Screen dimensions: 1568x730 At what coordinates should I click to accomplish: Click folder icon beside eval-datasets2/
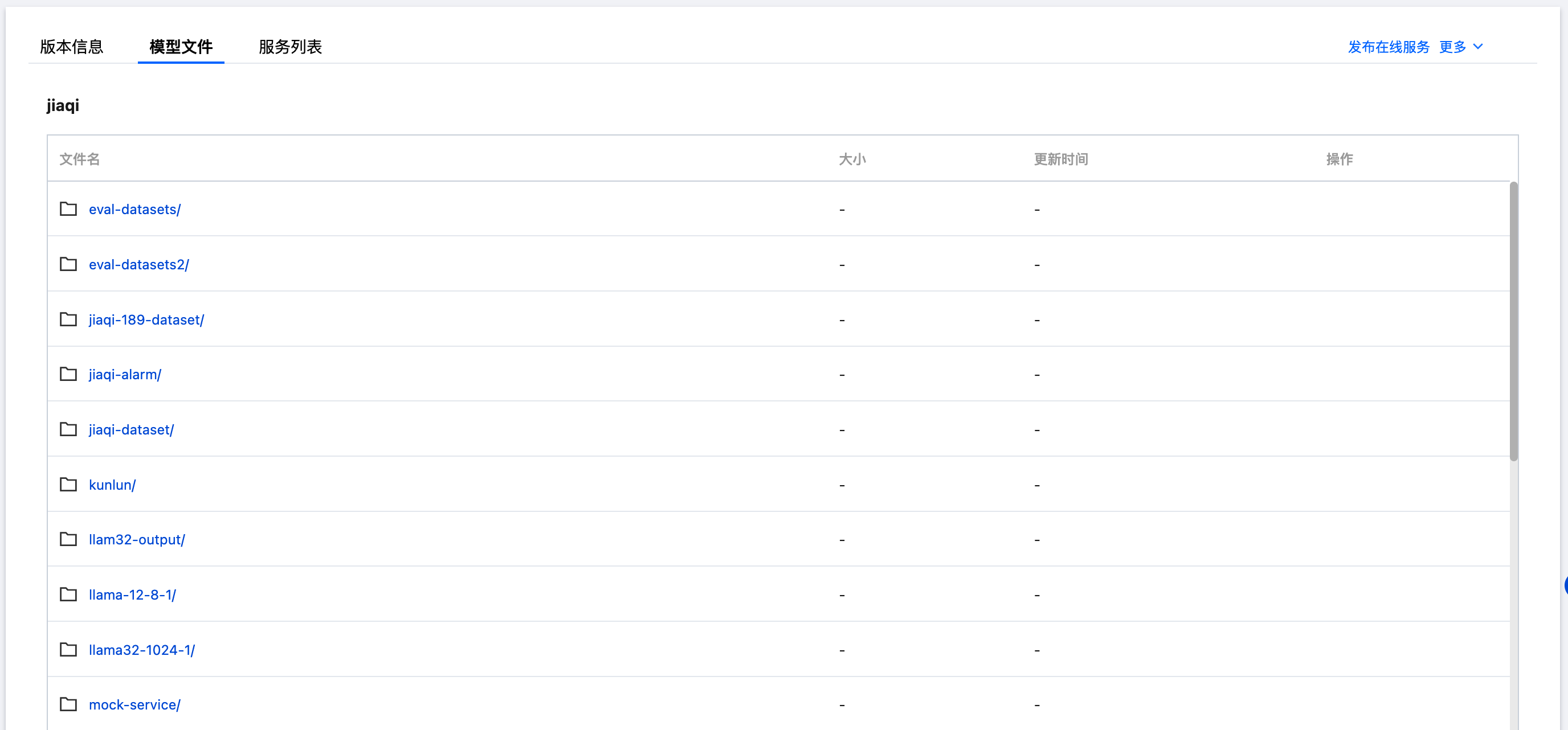[68, 264]
